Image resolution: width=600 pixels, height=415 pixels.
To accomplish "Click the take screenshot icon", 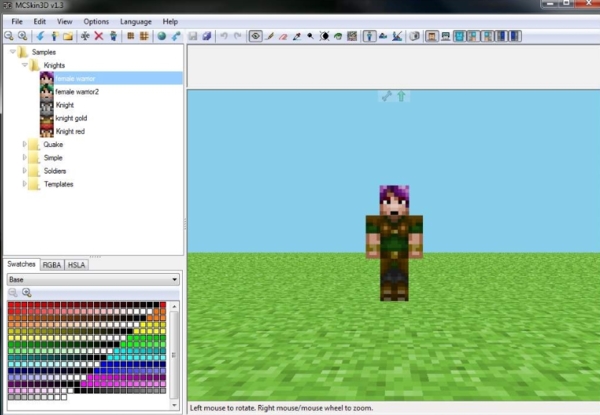I will point(414,36).
